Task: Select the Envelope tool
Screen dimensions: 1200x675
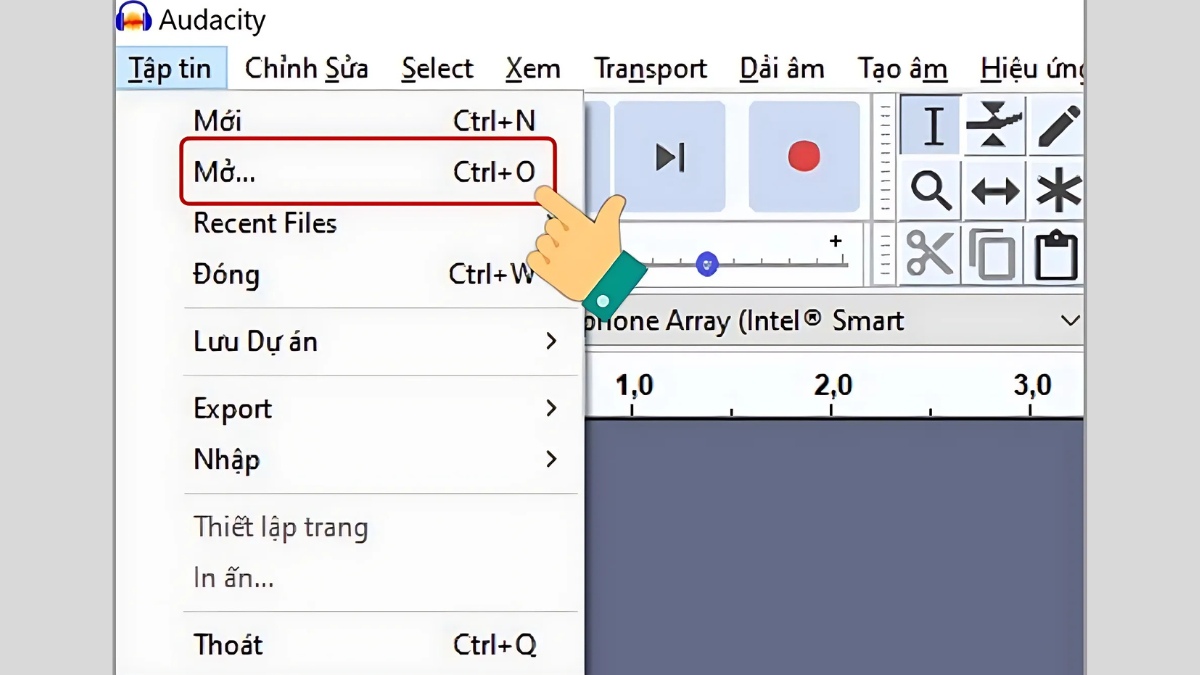Action: tap(995, 126)
